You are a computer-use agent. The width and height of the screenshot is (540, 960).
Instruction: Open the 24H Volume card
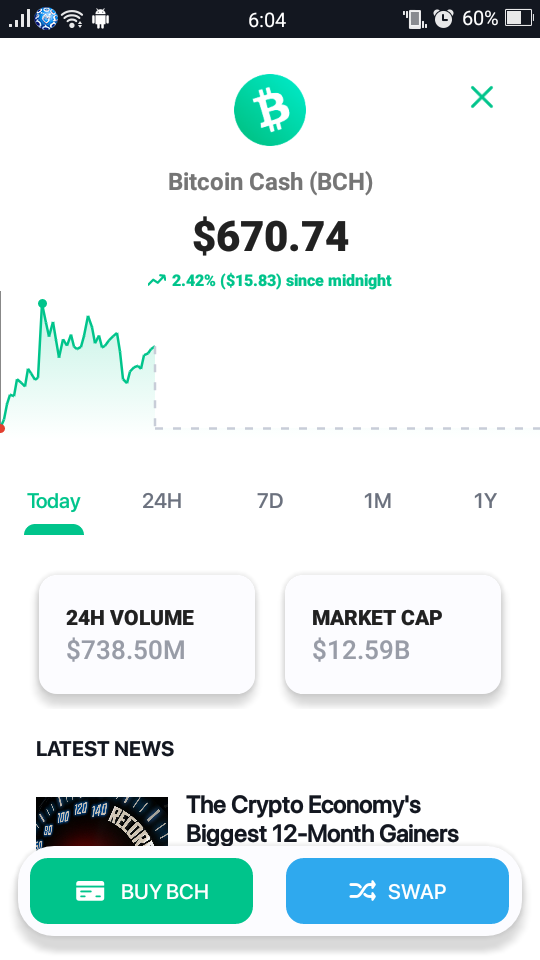click(x=147, y=634)
